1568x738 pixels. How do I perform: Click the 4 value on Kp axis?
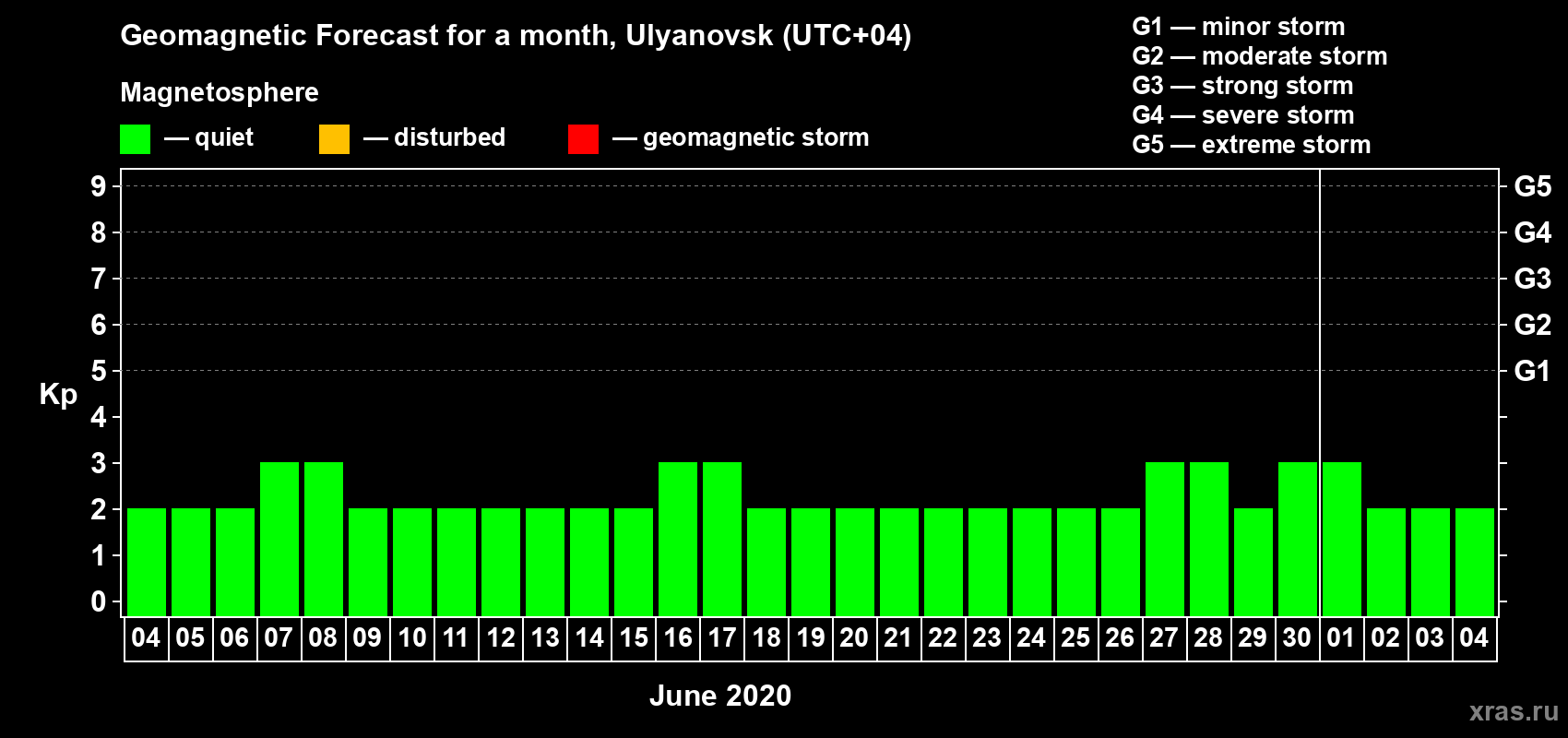click(x=99, y=417)
